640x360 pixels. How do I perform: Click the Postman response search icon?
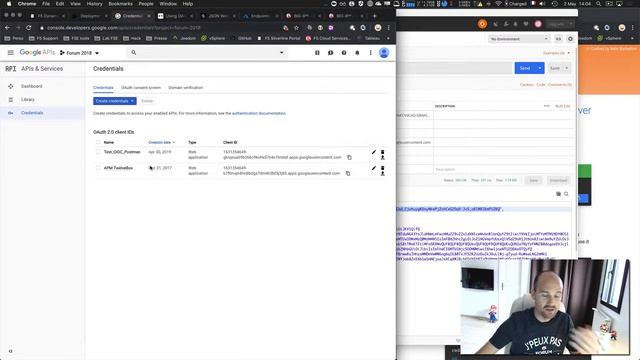coord(566,194)
